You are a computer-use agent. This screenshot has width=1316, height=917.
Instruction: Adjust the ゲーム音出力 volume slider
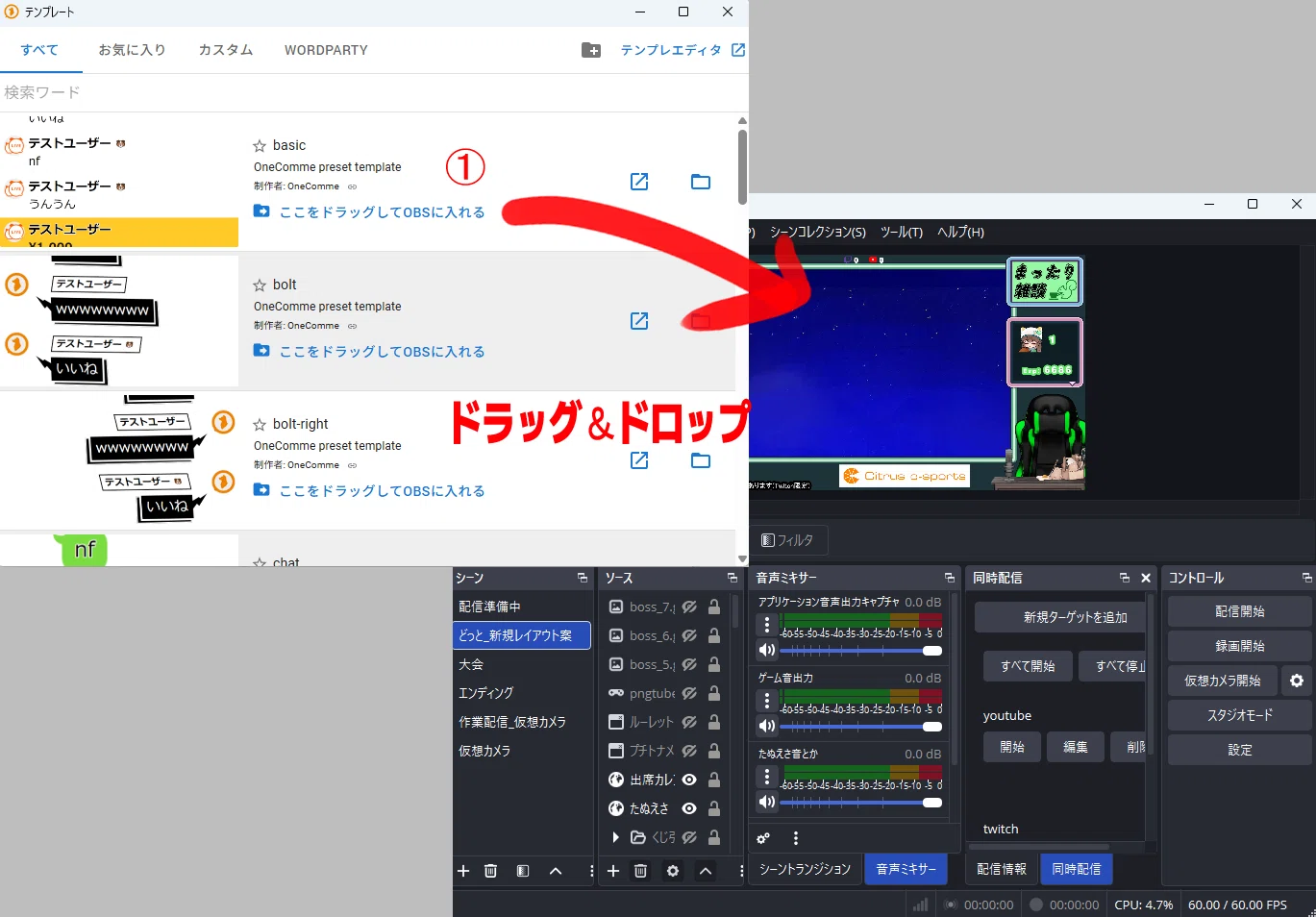861,726
